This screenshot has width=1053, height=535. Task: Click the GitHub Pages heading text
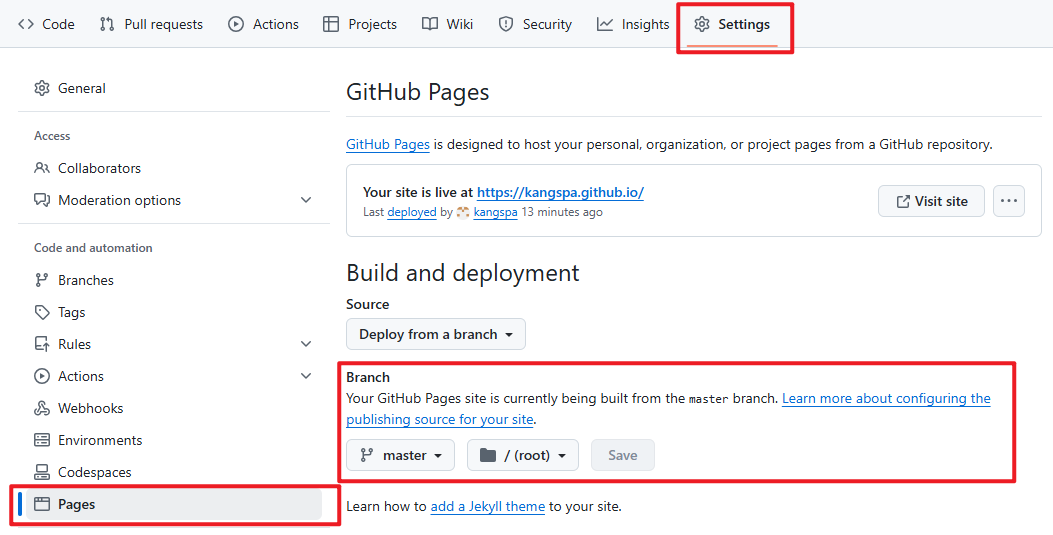418,92
